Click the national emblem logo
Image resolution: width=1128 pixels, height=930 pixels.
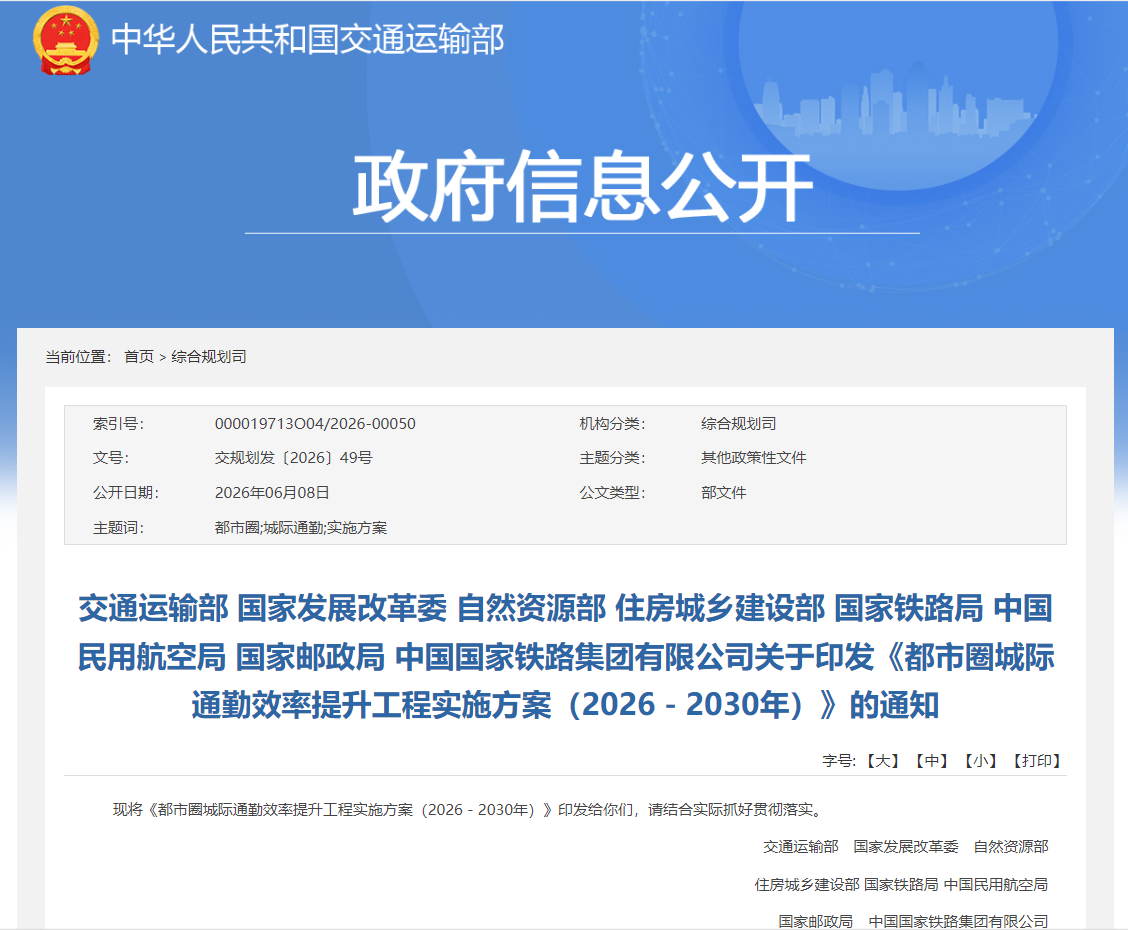click(x=65, y=40)
